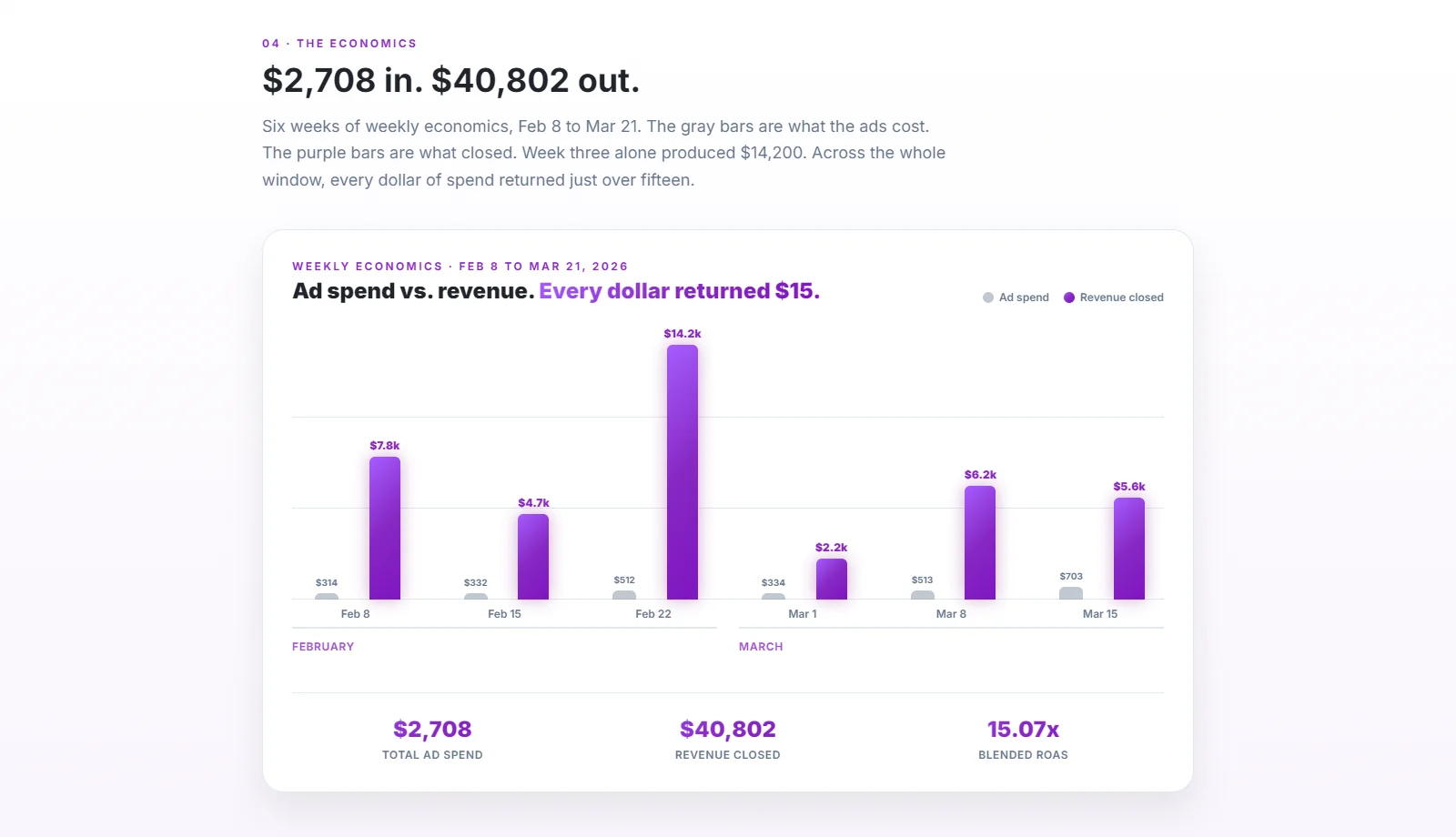The image size is (1456, 837).
Task: Click the purple Revenue closed legend dot
Action: [x=1069, y=297]
